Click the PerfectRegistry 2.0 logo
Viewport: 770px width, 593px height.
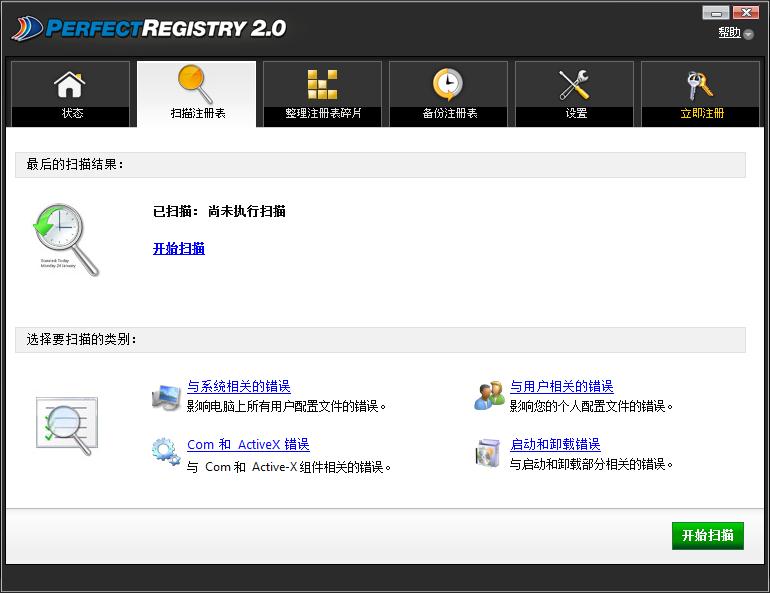[x=150, y=28]
